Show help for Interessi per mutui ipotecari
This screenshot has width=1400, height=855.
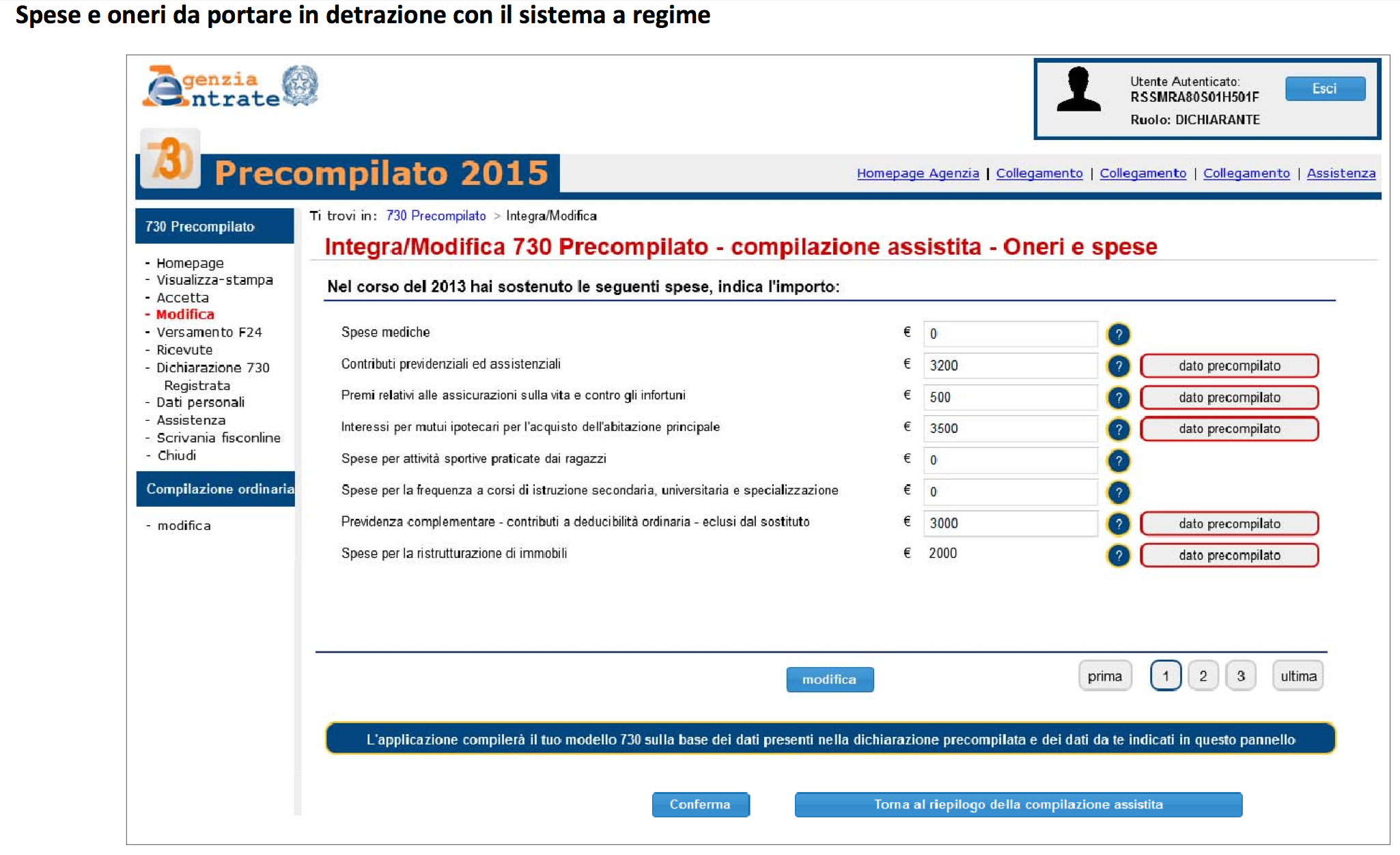(x=1118, y=429)
